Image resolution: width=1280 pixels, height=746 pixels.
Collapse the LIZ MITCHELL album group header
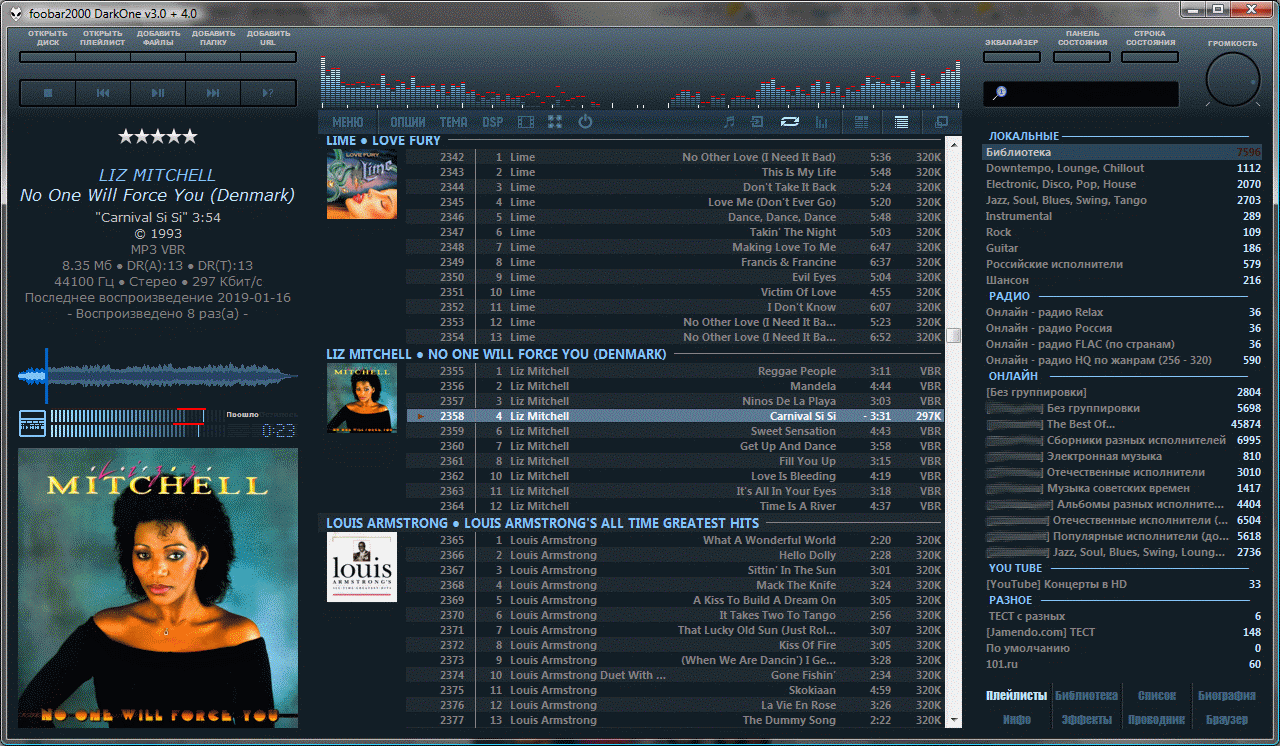(x=496, y=355)
